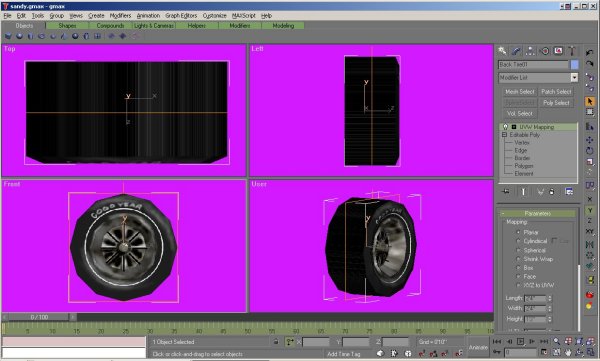The image size is (600, 361).
Task: Click the Zoom magnifier viewport control
Action: coord(556,341)
